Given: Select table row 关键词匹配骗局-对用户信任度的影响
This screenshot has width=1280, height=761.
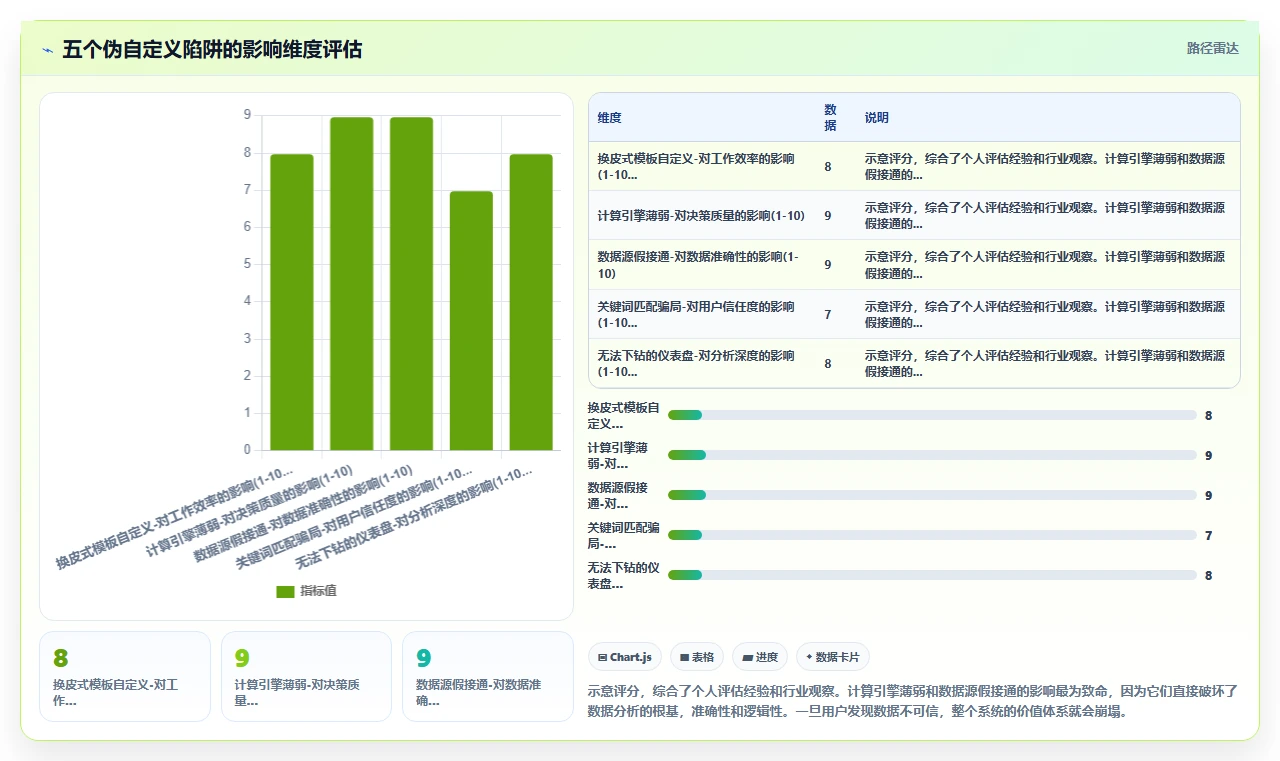Looking at the screenshot, I should [x=914, y=314].
